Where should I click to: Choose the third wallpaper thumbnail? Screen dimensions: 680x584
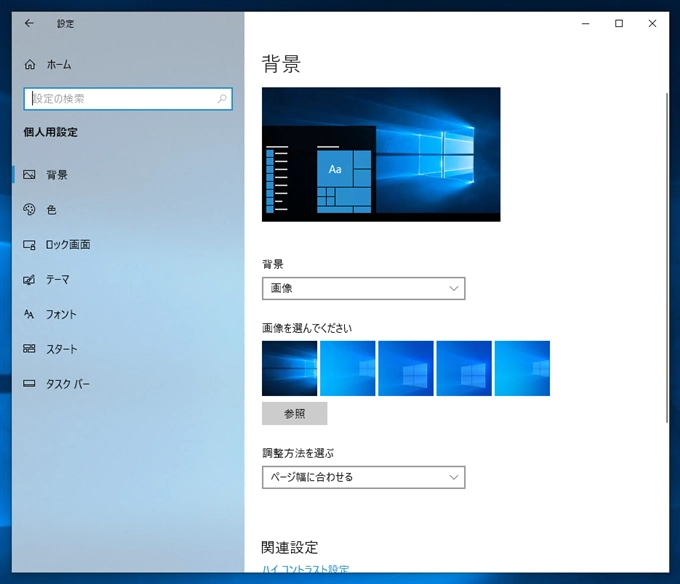coord(405,368)
